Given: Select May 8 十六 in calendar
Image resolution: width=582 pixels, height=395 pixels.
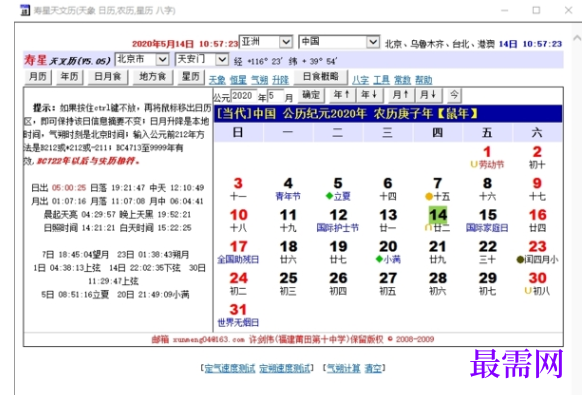Looking at the screenshot, I should [x=487, y=189].
